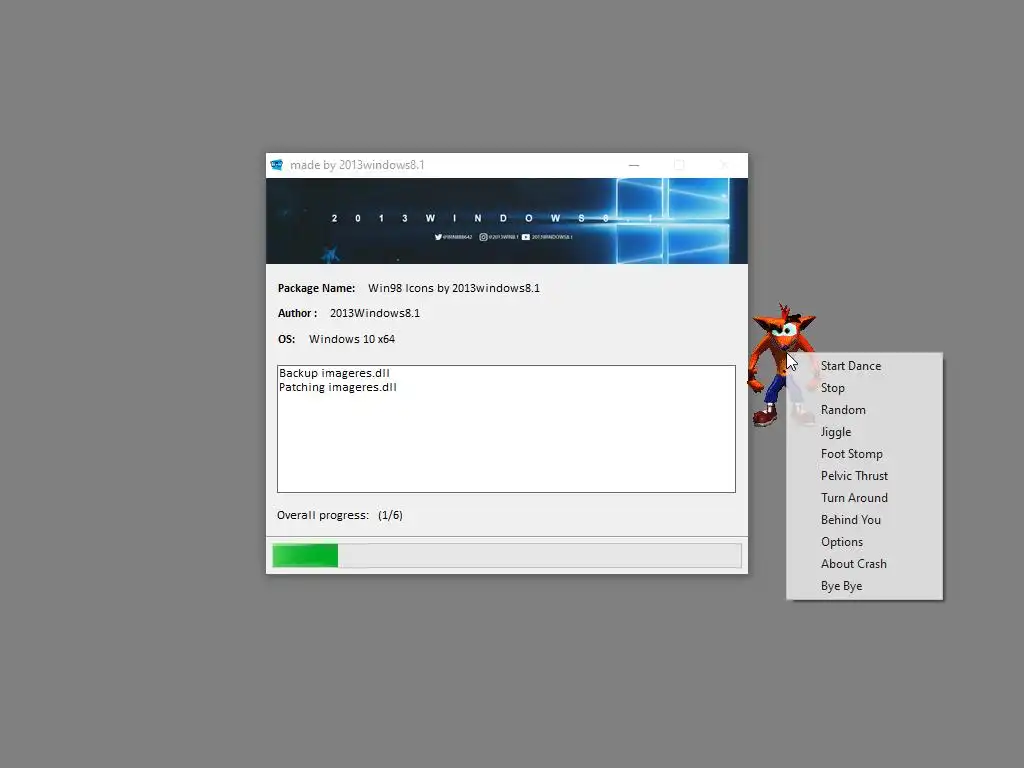Click the installer close button
This screenshot has height=768, width=1024.
pyautogui.click(x=724, y=165)
